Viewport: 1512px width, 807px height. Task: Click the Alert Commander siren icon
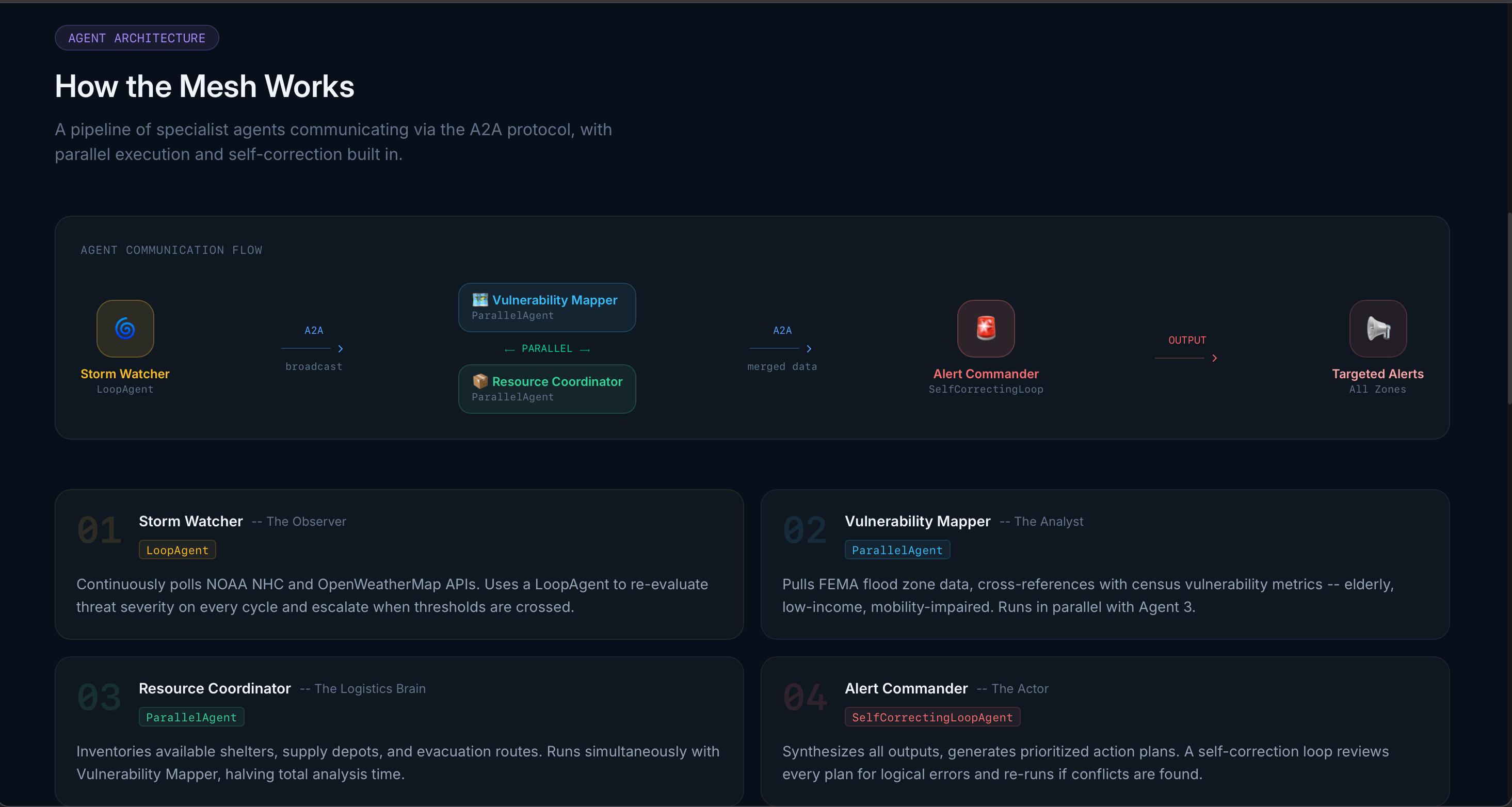click(x=986, y=329)
